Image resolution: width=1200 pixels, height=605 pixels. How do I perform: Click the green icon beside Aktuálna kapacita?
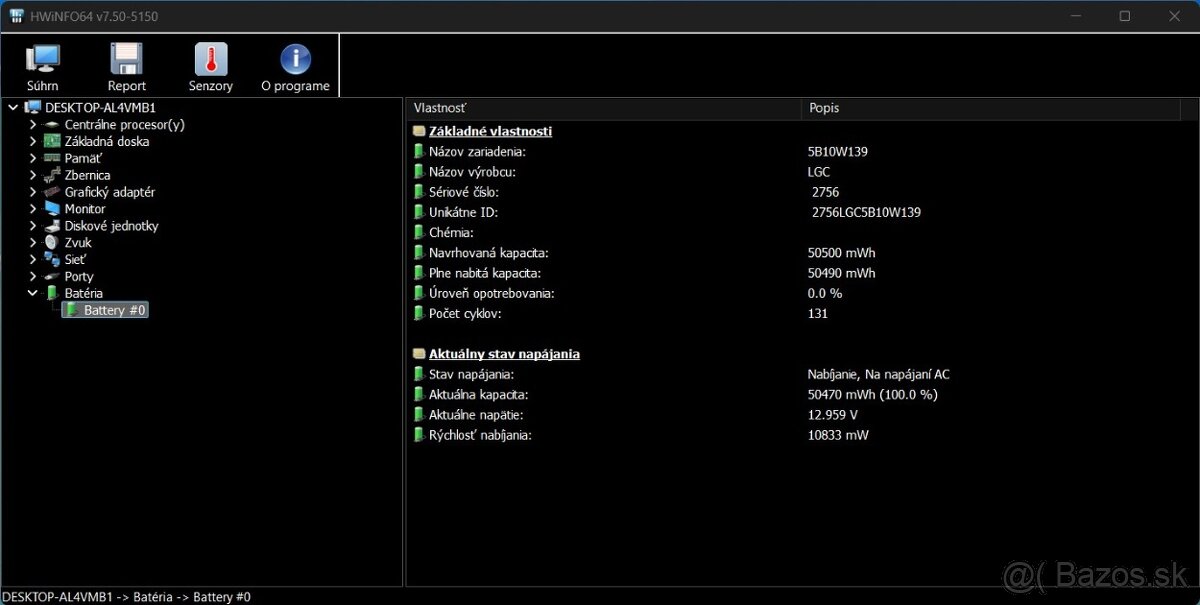click(418, 394)
